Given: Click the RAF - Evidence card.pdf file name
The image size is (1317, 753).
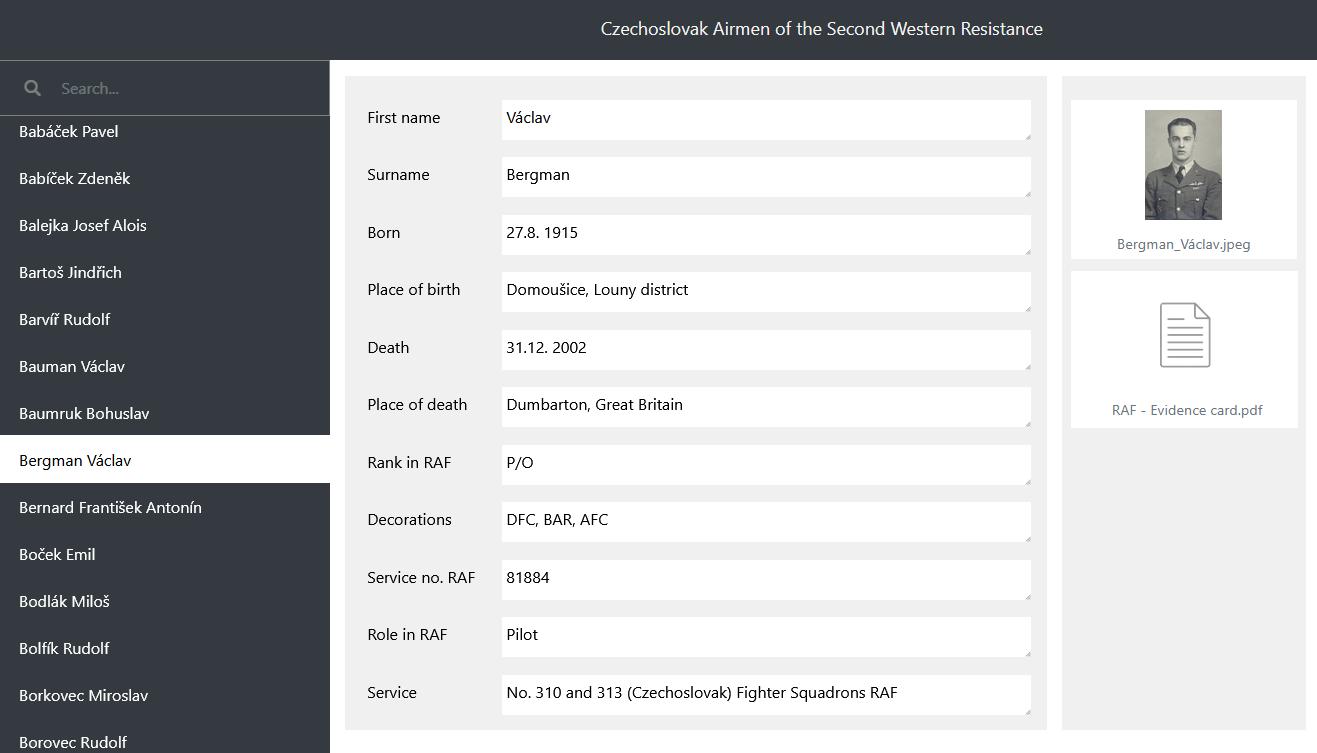Looking at the screenshot, I should (x=1186, y=410).
